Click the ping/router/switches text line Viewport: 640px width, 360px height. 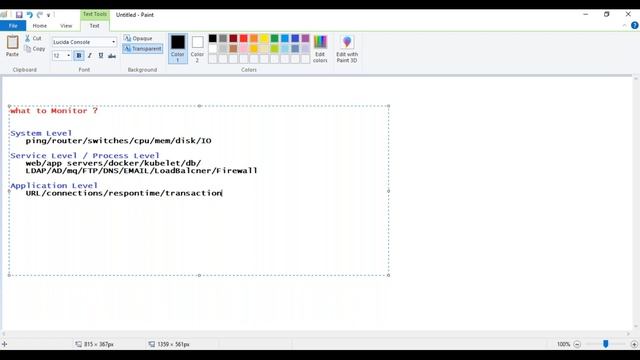coord(118,141)
